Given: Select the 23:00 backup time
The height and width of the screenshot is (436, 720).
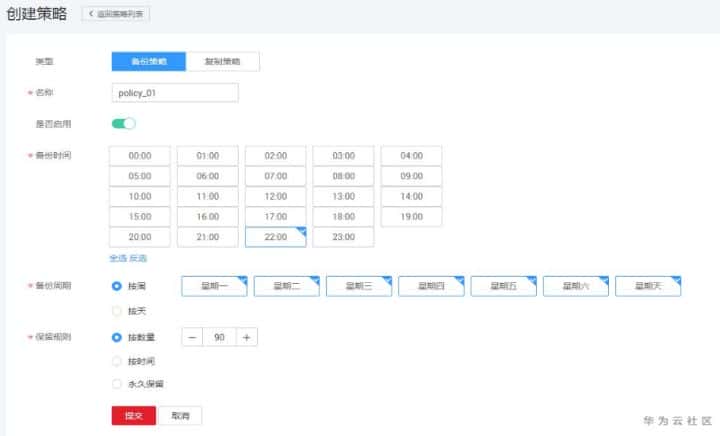Looking at the screenshot, I should pos(343,237).
